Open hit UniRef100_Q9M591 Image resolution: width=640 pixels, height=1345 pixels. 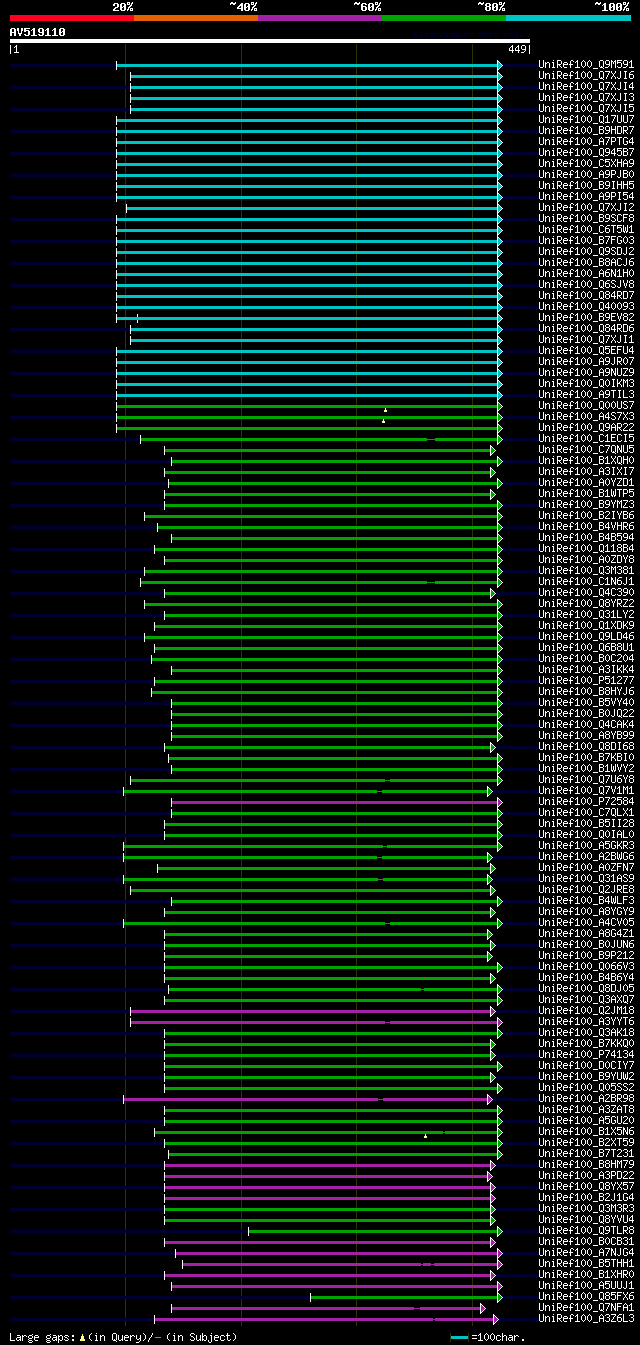pyautogui.click(x=586, y=65)
